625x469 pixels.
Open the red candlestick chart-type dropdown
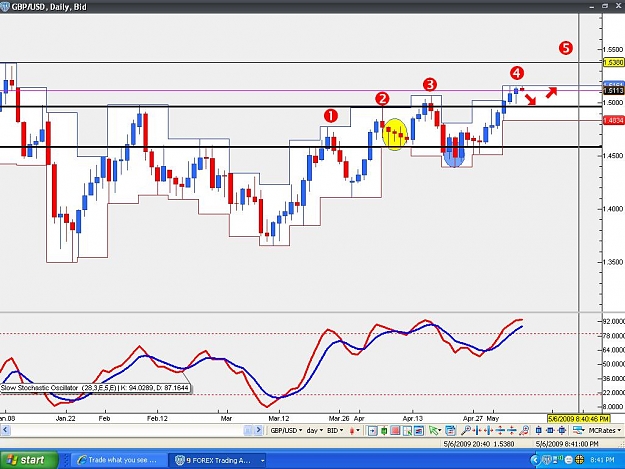point(354,430)
